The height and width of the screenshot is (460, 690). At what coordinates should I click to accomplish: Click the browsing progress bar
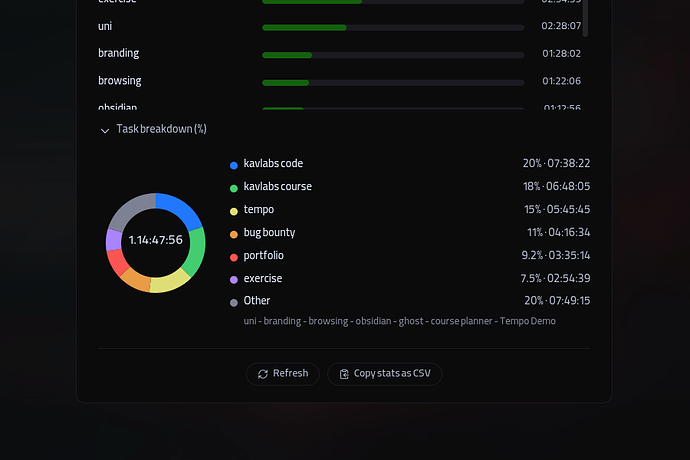[393, 83]
